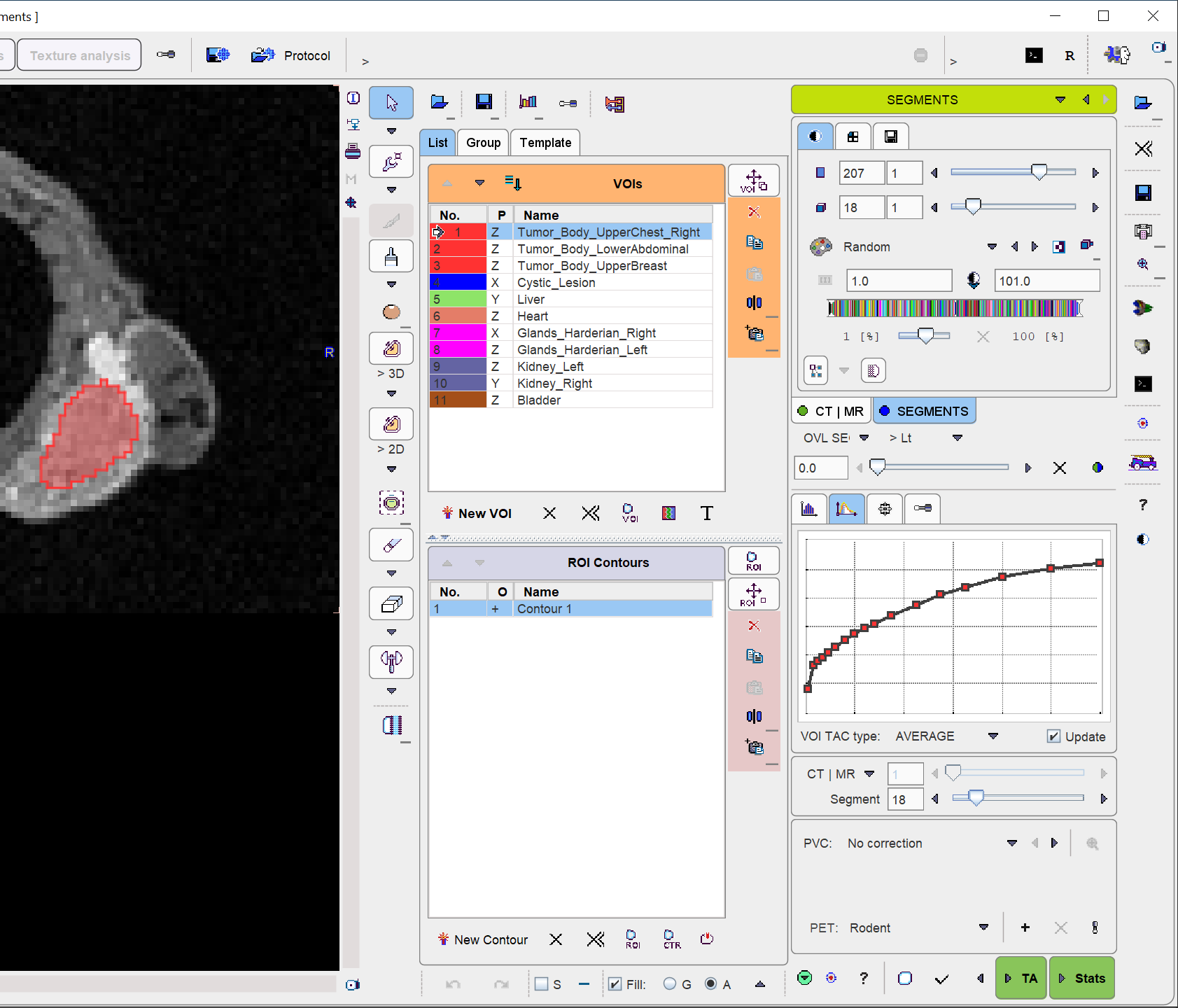Screen dimensions: 1178x1008
Task: Open R console icon
Action: [1070, 55]
